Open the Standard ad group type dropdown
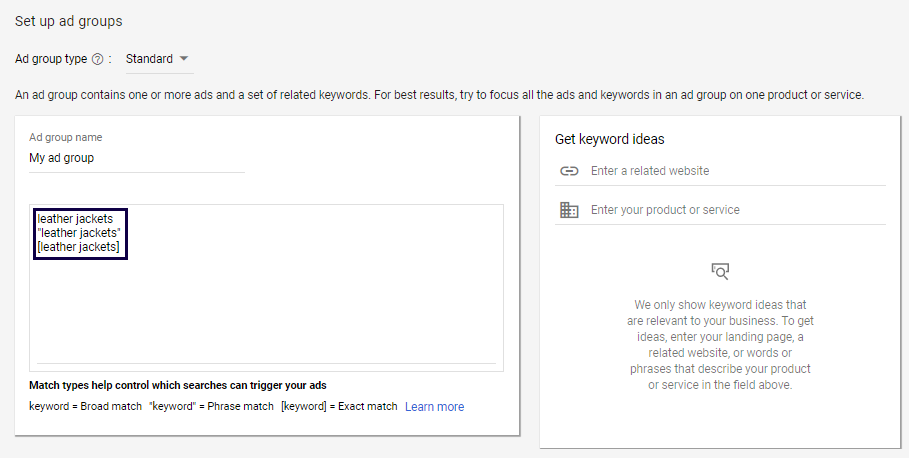The width and height of the screenshot is (909, 458). tap(158, 59)
